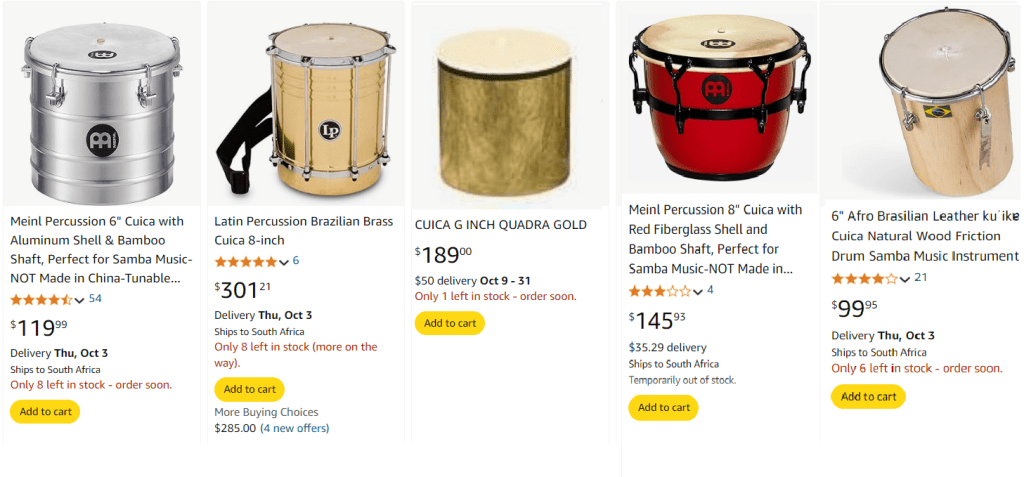Add red Meinl 8" cuica to cart

coord(663,407)
